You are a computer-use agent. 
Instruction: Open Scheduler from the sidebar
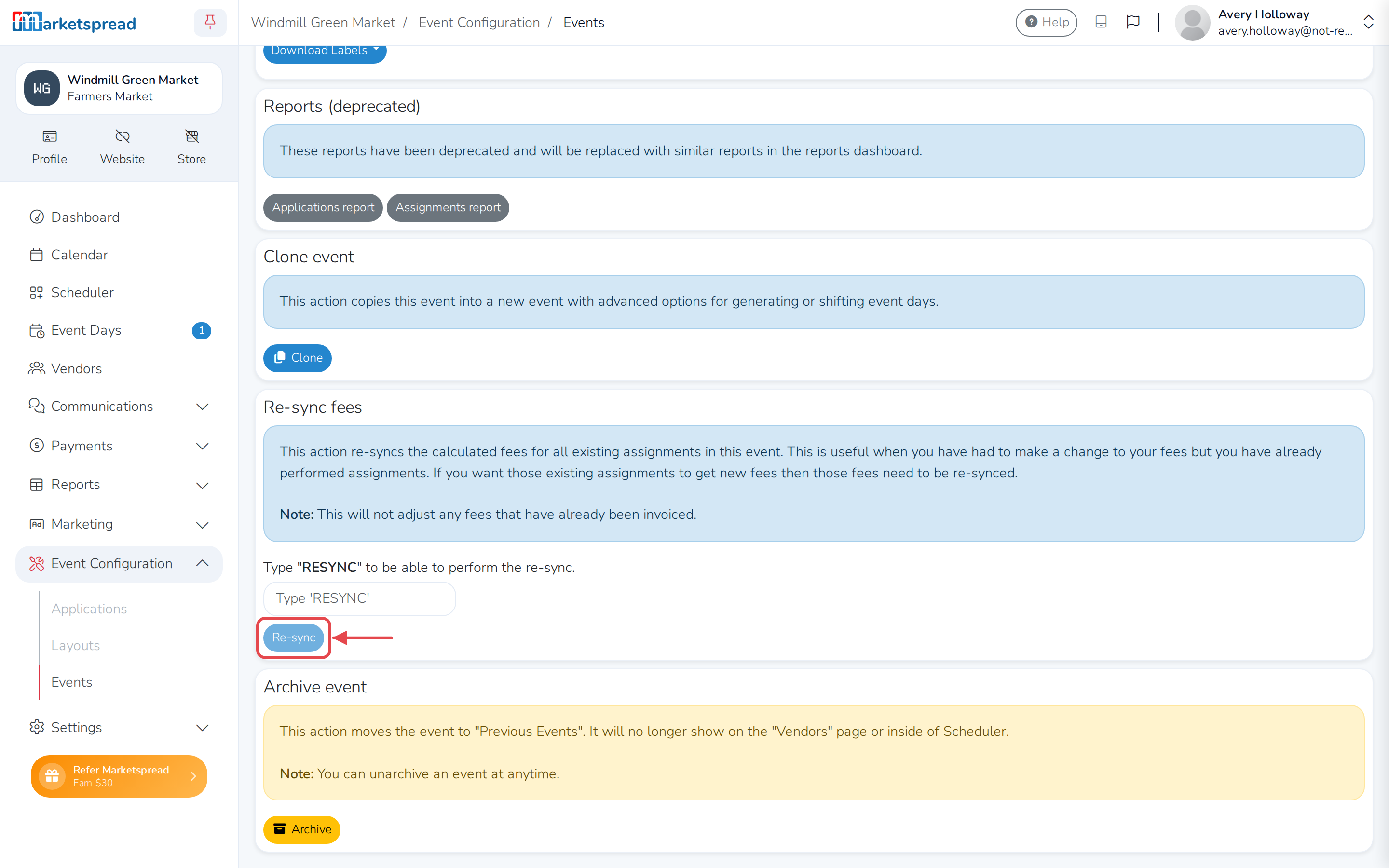tap(119, 292)
